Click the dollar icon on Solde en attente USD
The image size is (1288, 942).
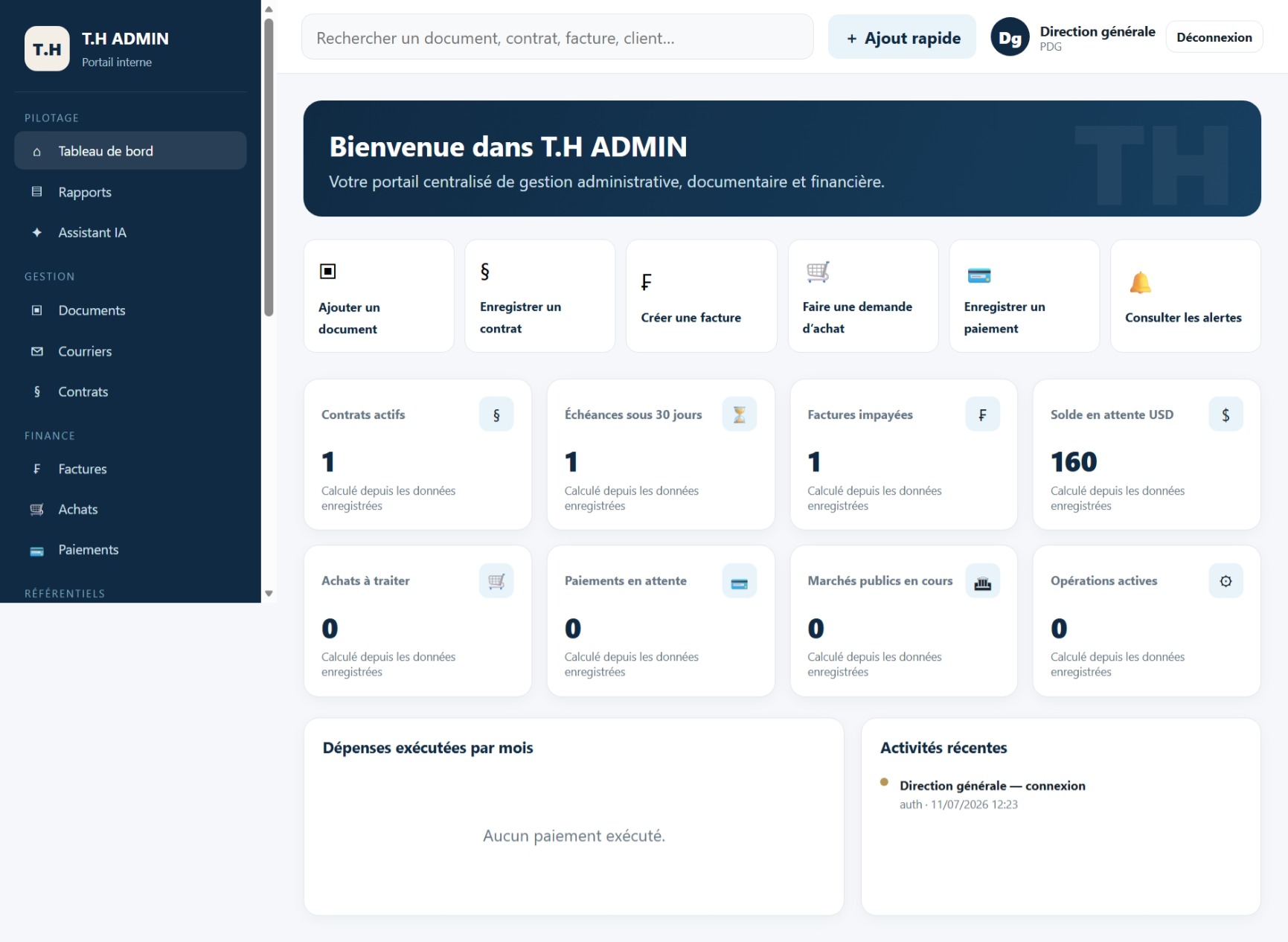pos(1225,414)
